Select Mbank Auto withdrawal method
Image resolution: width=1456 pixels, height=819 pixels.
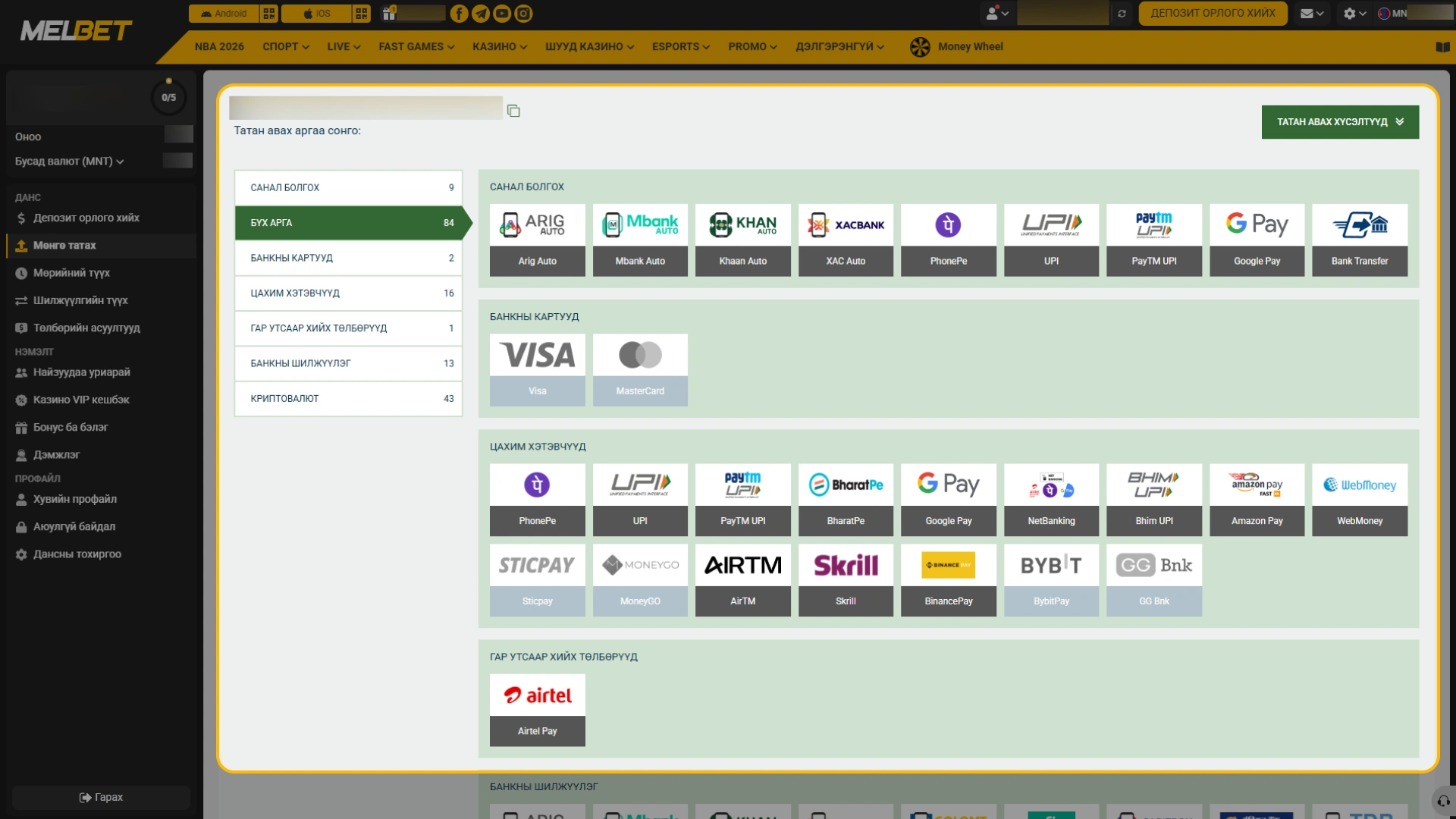[640, 240]
